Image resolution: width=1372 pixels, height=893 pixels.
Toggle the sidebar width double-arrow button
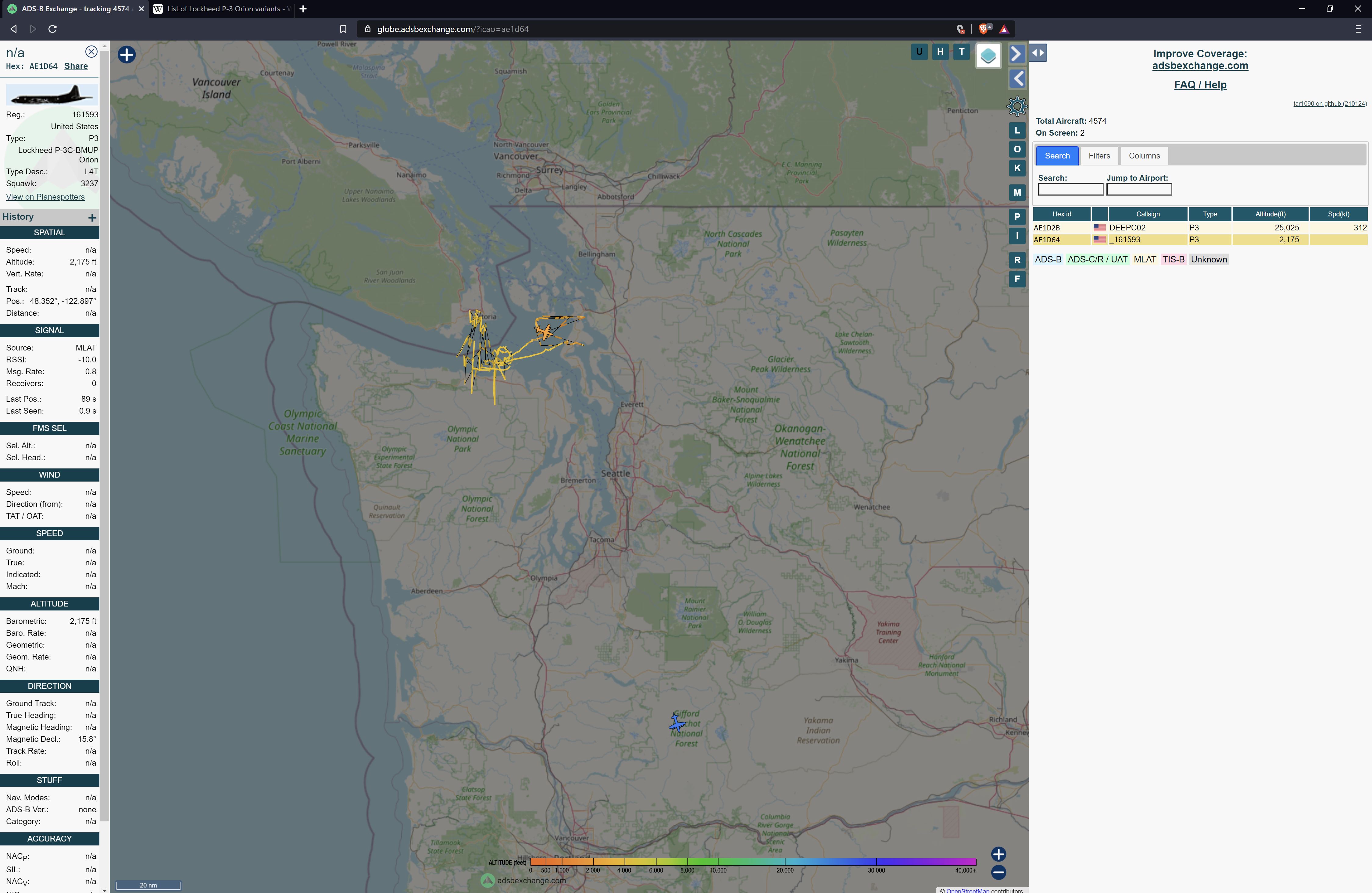click(1038, 53)
